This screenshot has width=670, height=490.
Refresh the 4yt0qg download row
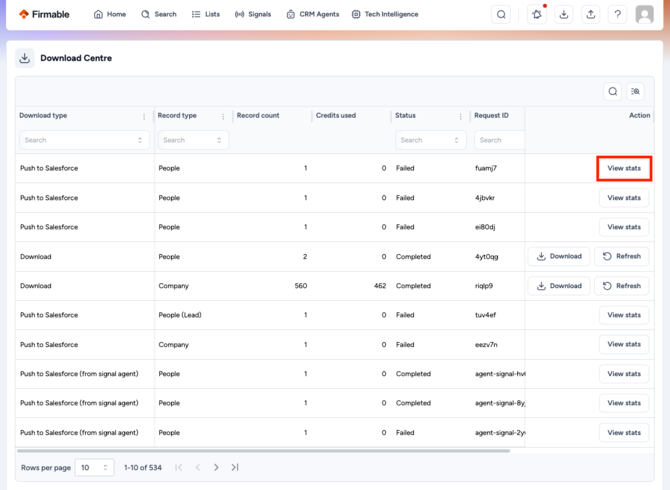pyautogui.click(x=622, y=256)
